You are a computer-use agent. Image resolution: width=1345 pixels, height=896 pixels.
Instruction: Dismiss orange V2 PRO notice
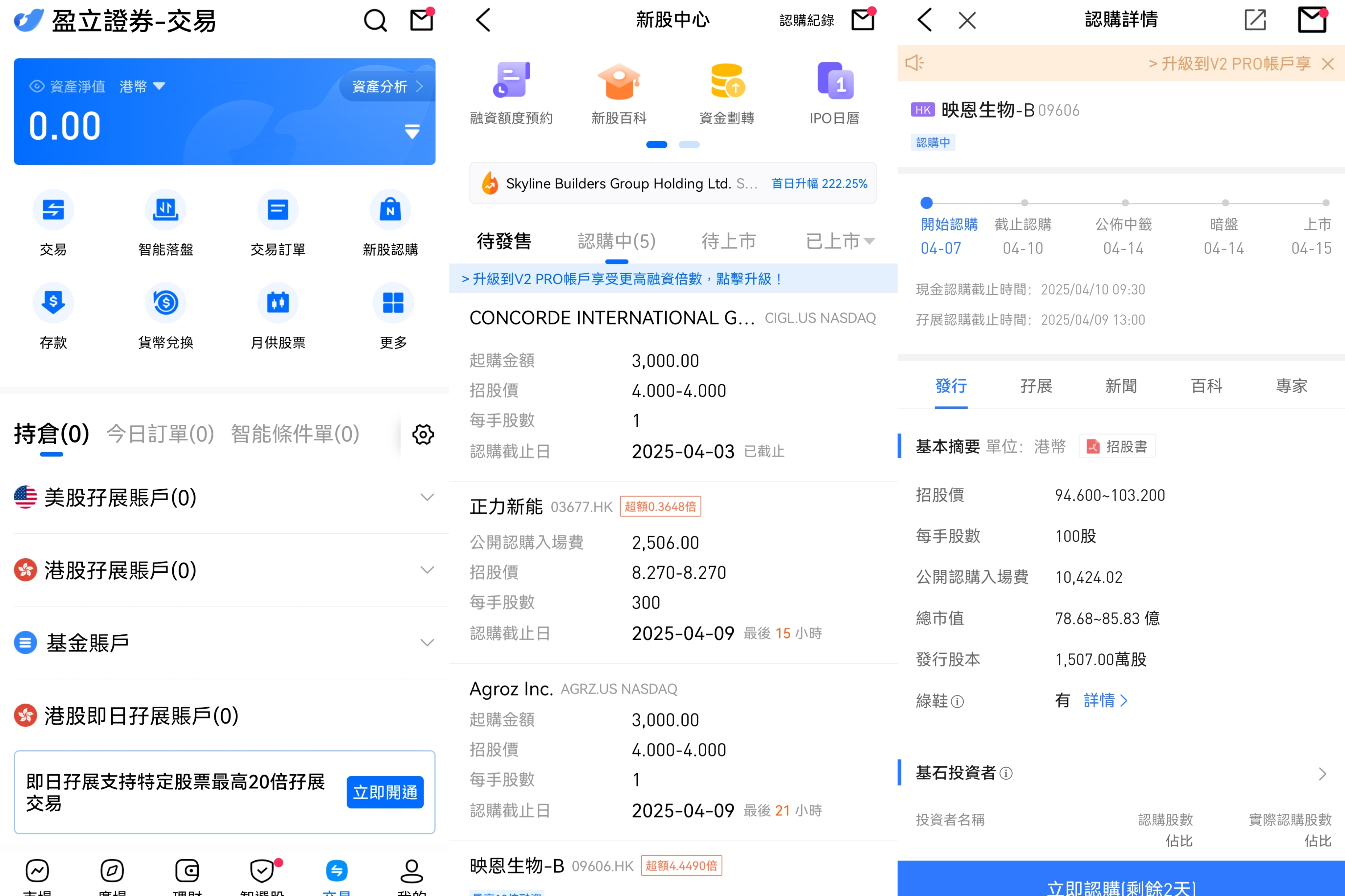1328,63
